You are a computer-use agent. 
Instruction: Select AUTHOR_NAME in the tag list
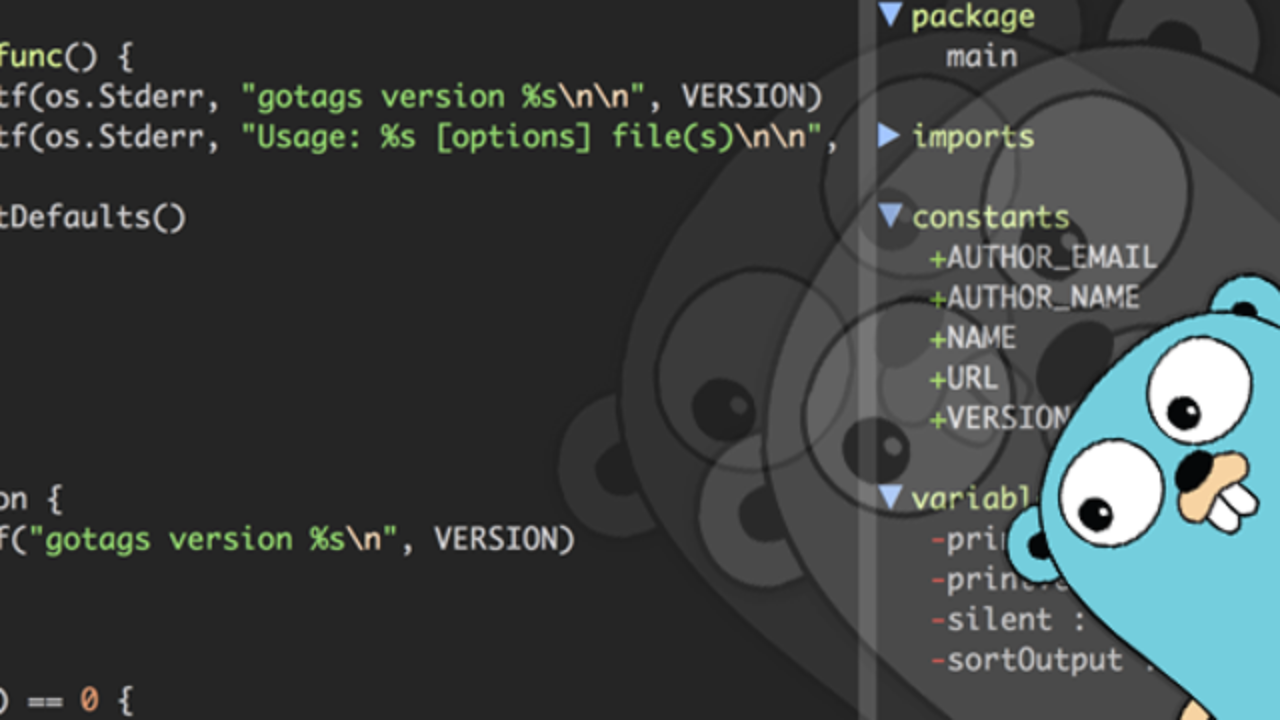coord(1043,298)
